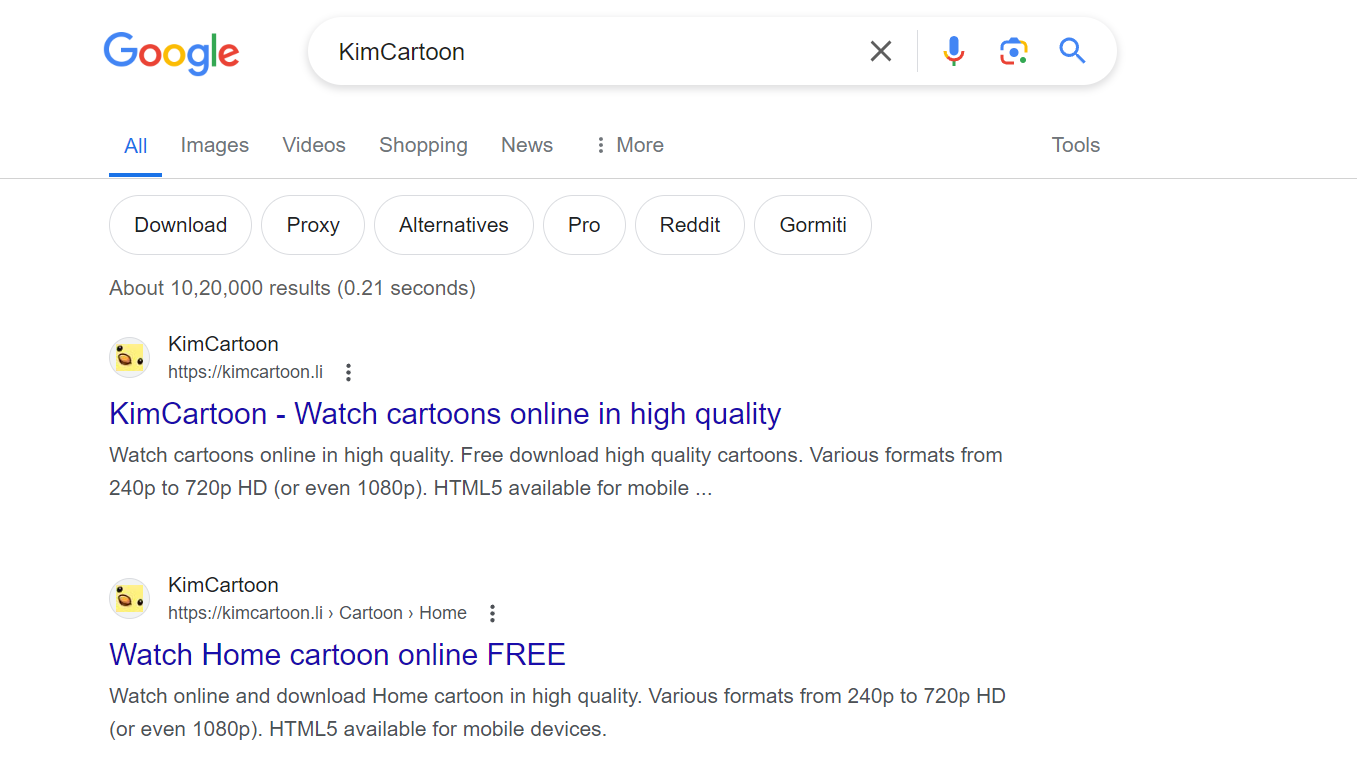The image size is (1357, 762).
Task: Click inside the search input field
Action: pos(600,50)
